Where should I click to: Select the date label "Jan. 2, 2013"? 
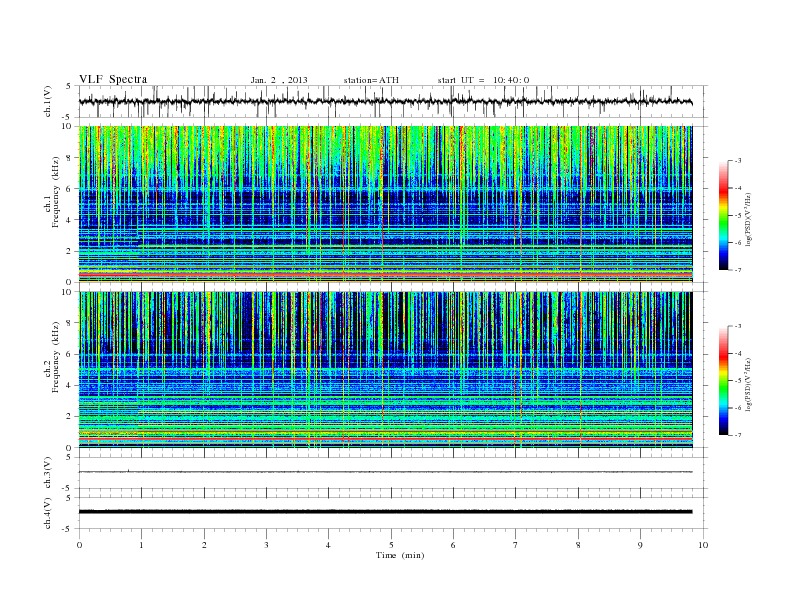[x=279, y=80]
